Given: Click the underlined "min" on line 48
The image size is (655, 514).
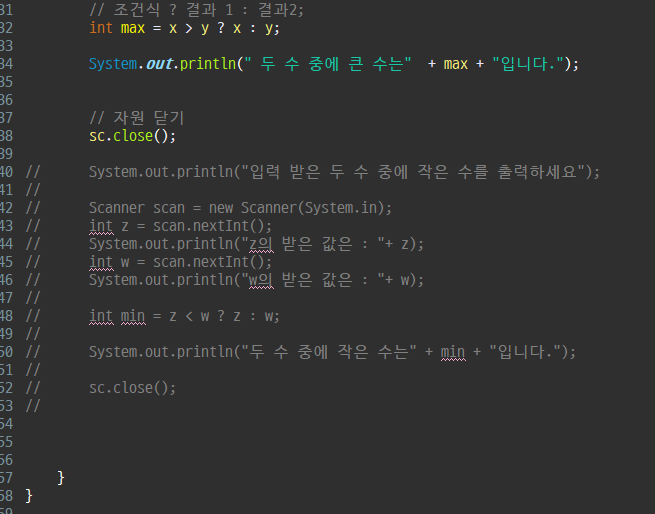Looking at the screenshot, I should coord(133,316).
